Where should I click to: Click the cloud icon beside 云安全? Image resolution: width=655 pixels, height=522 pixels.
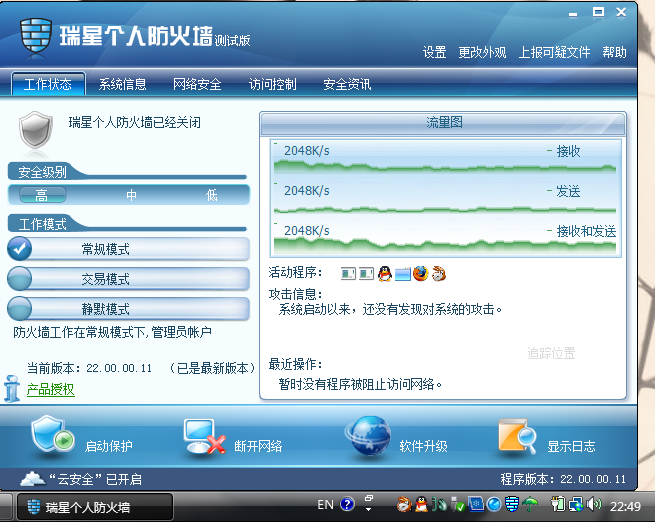tap(33, 479)
